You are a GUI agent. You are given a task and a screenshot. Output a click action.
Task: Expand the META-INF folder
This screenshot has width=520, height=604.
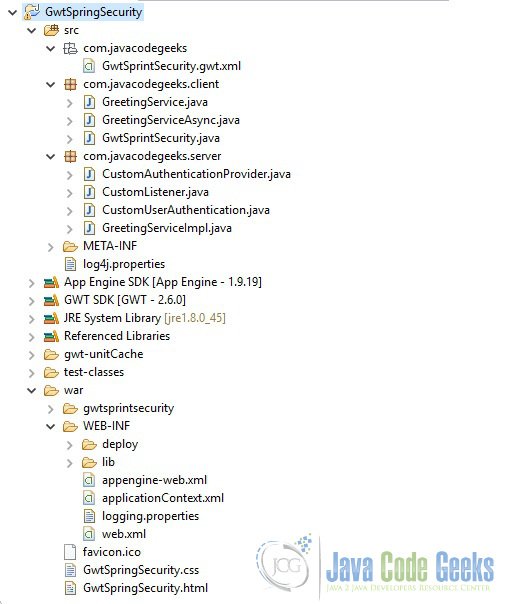[x=50, y=247]
